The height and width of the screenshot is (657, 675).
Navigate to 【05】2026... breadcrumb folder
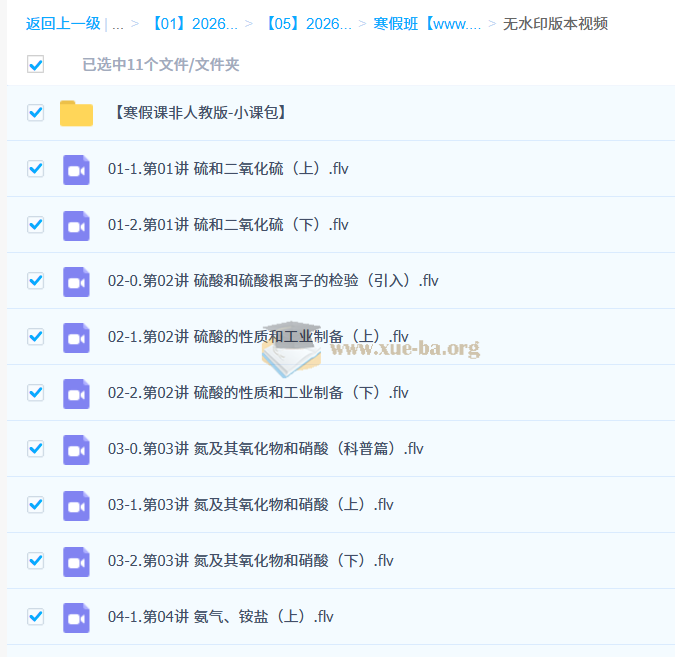(305, 24)
